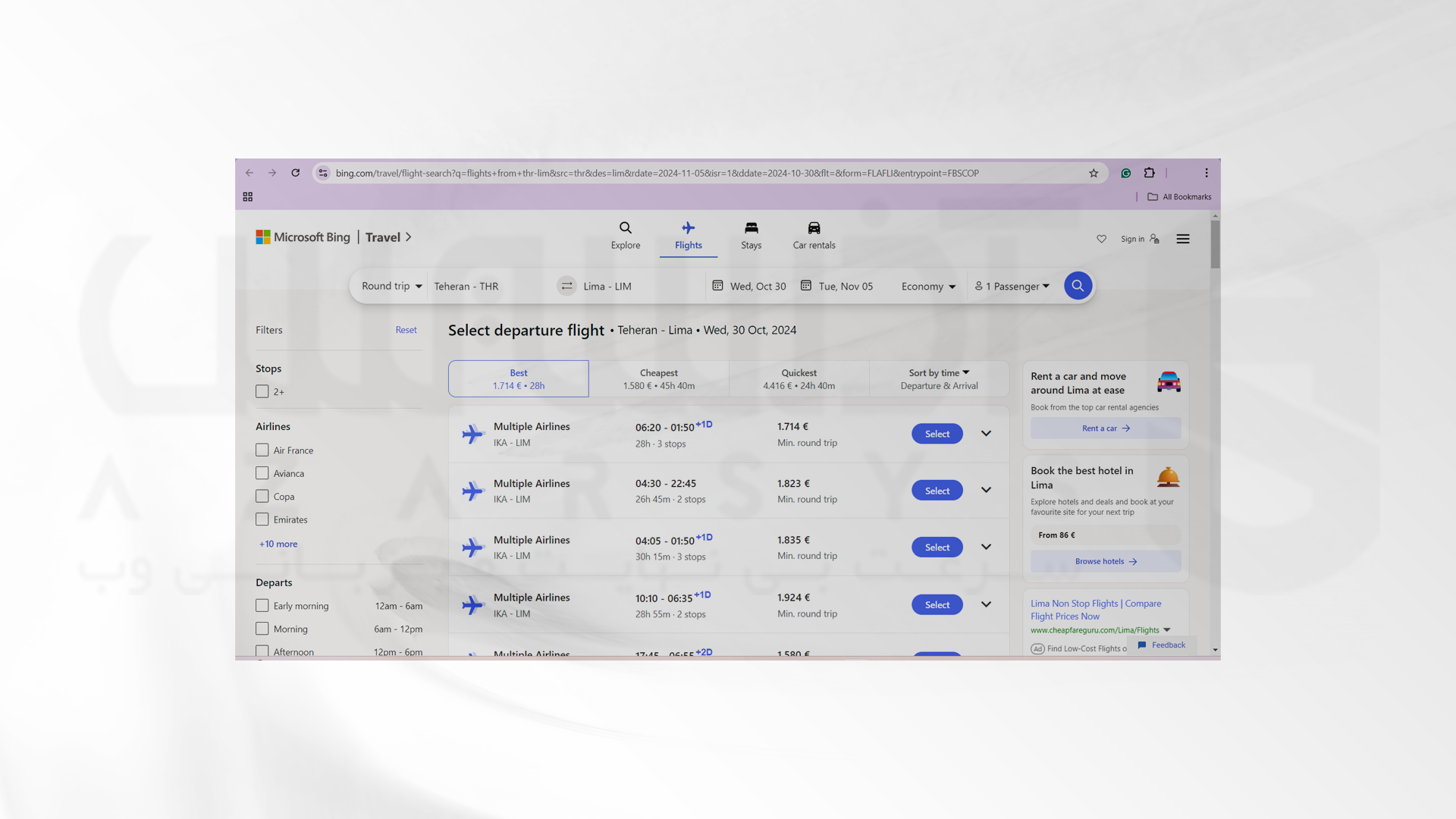
Task: Click the Rent a car button
Action: coord(1106,428)
